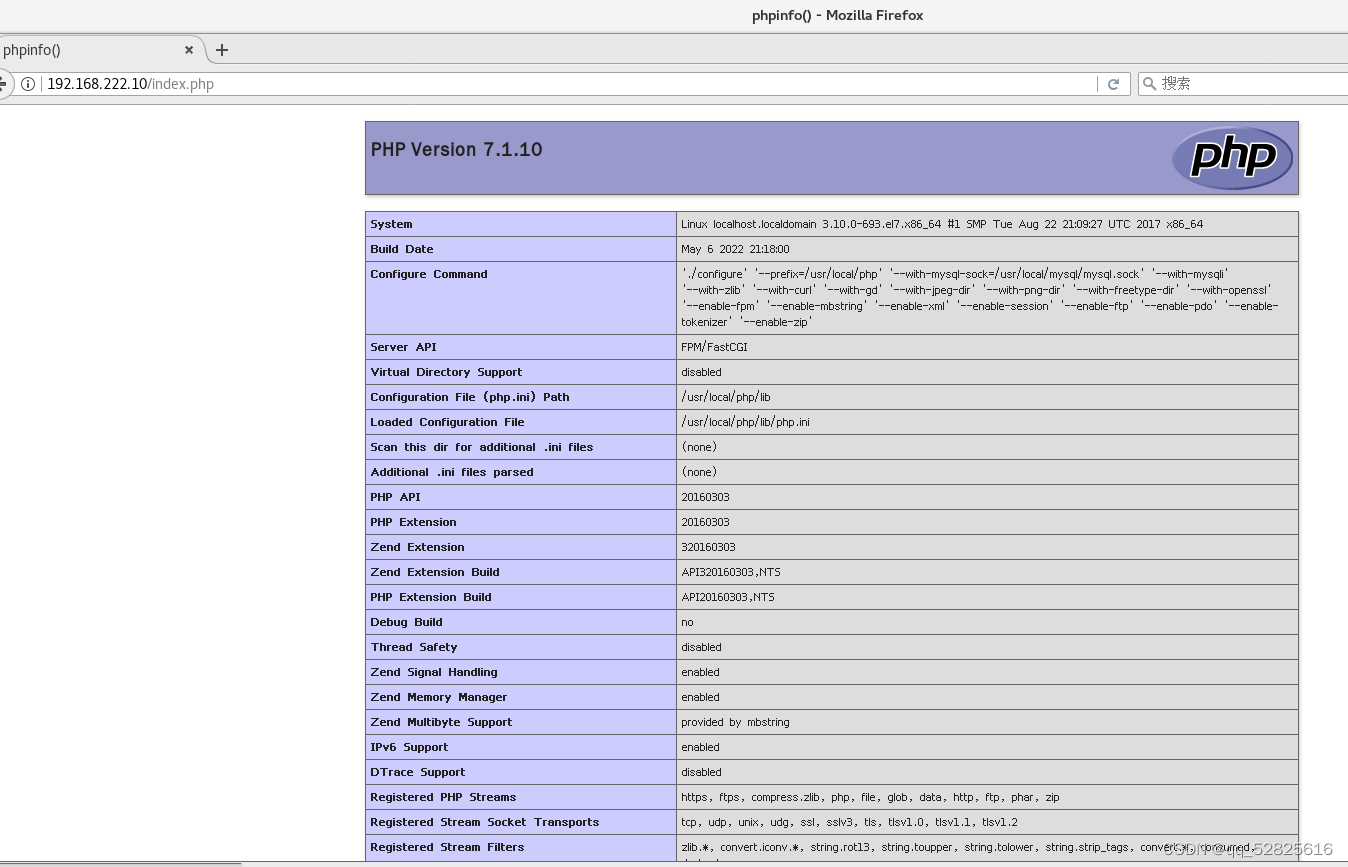Click the provided by mbstring value
Screen dimensions: 1348x867
pyautogui.click(x=735, y=722)
